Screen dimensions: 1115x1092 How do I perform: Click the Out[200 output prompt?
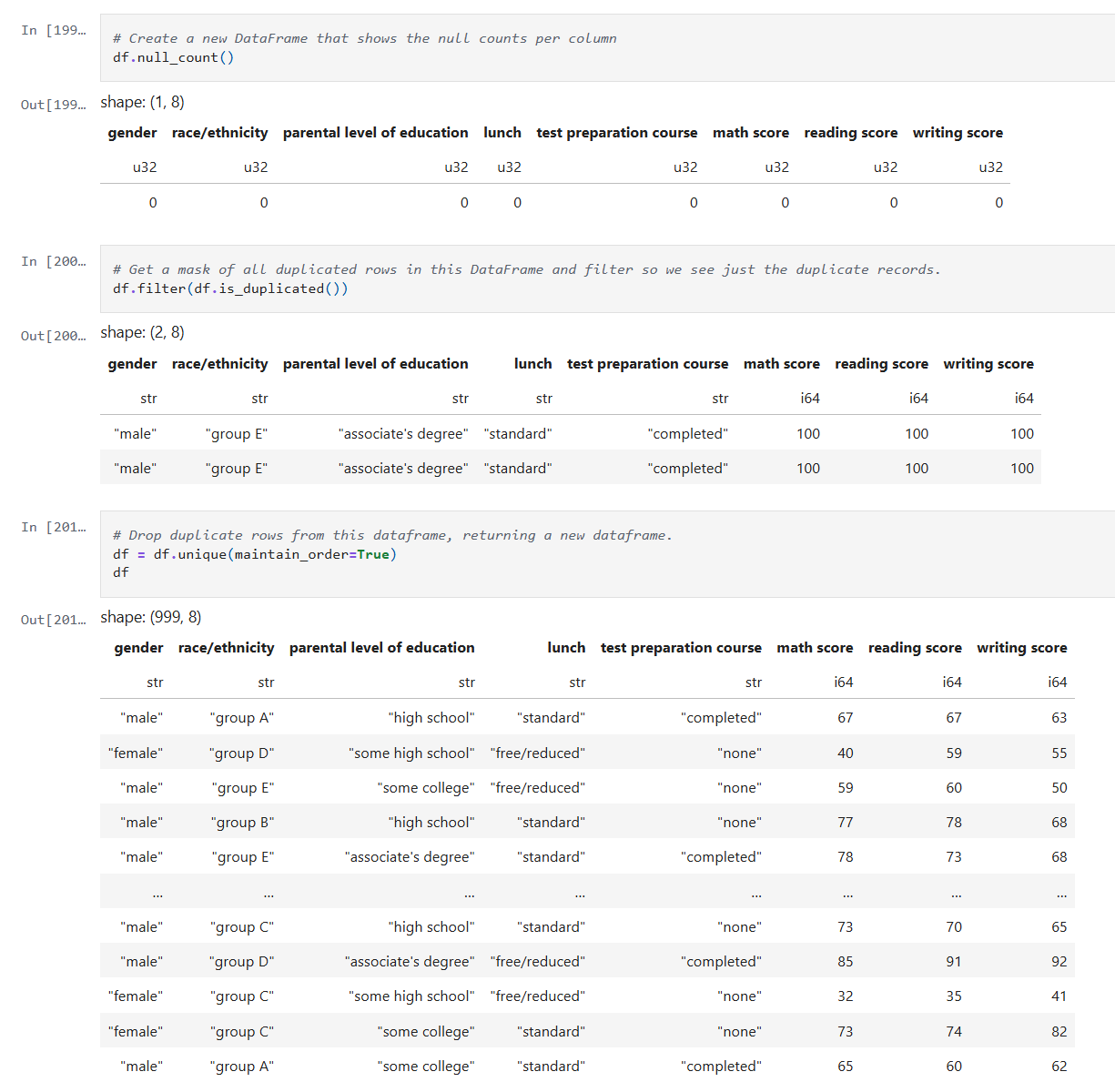coord(53,336)
